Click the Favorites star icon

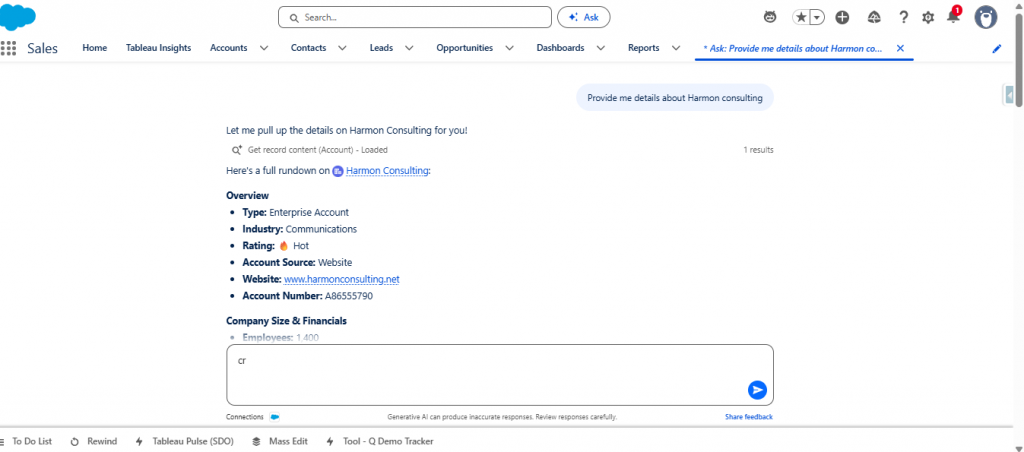[x=801, y=17]
